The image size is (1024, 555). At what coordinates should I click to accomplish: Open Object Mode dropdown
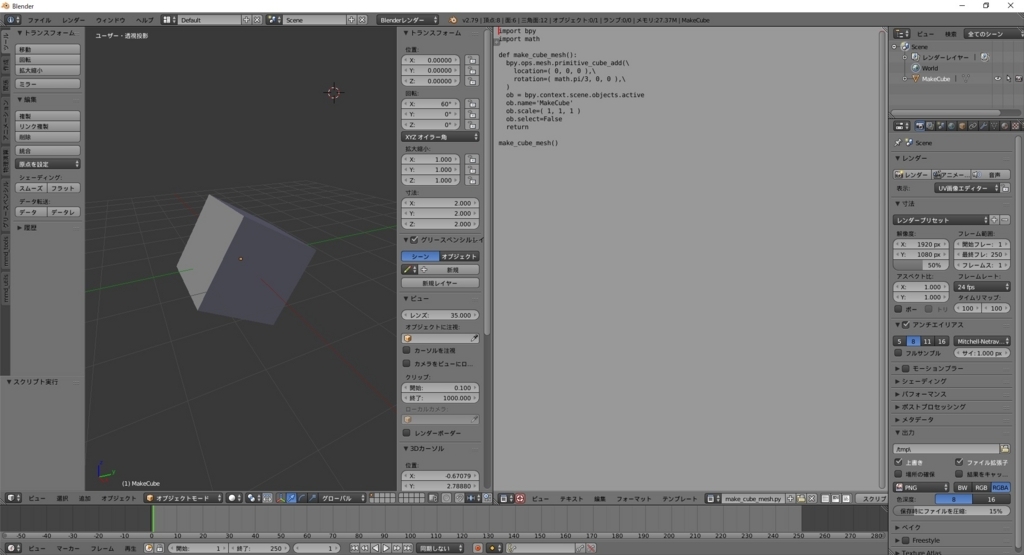pos(184,498)
